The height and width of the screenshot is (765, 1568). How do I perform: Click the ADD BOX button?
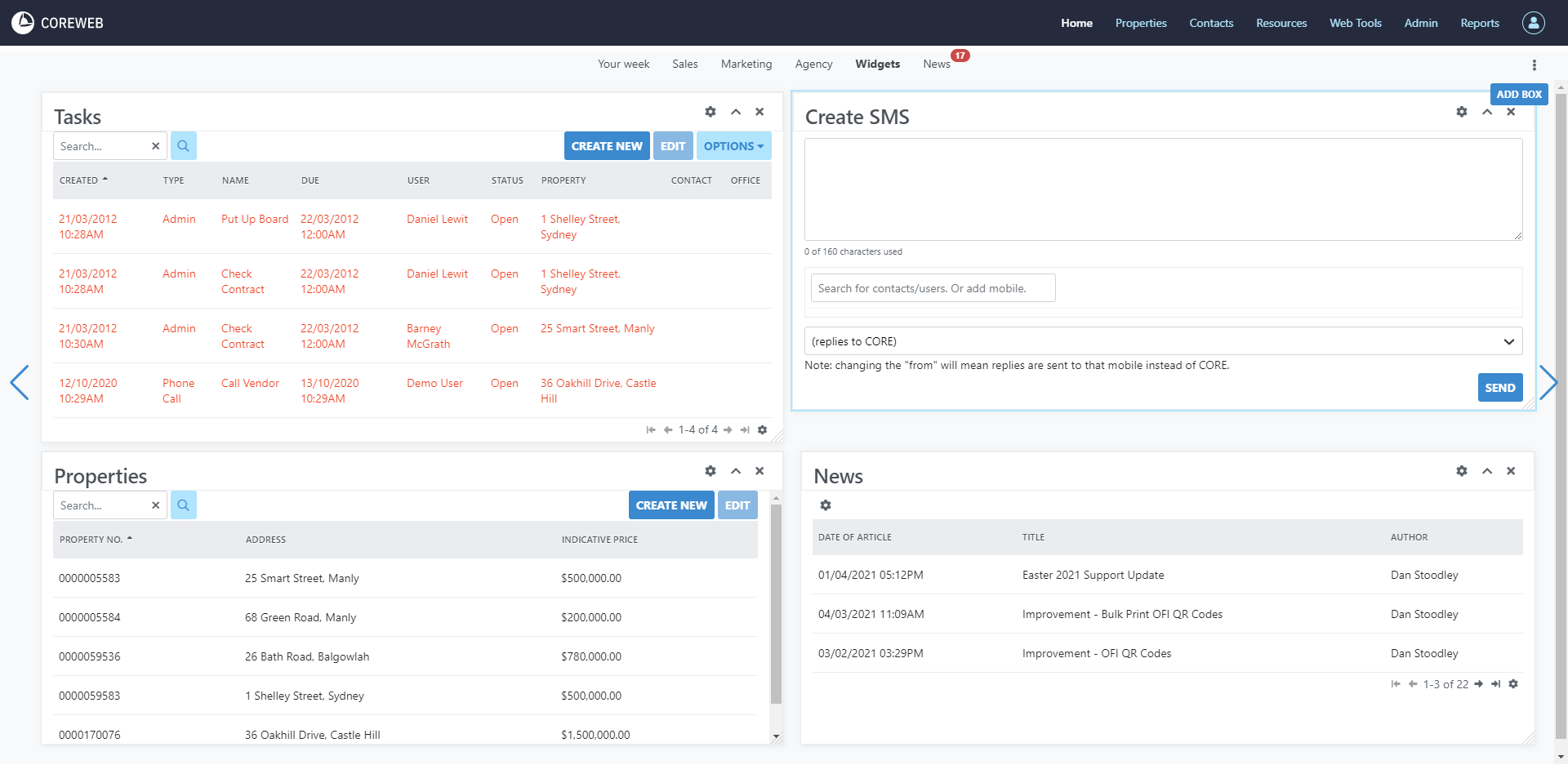tap(1518, 95)
